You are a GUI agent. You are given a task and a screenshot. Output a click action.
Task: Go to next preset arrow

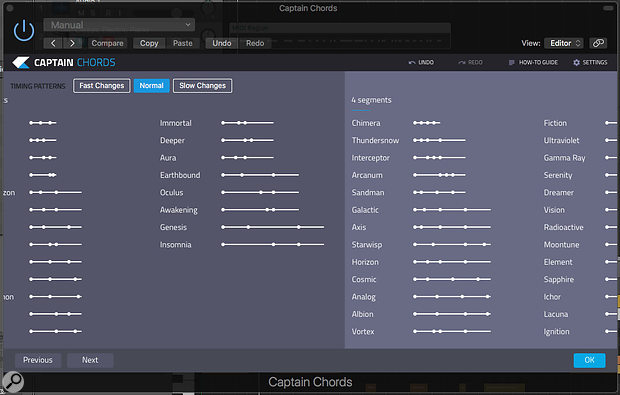72,43
